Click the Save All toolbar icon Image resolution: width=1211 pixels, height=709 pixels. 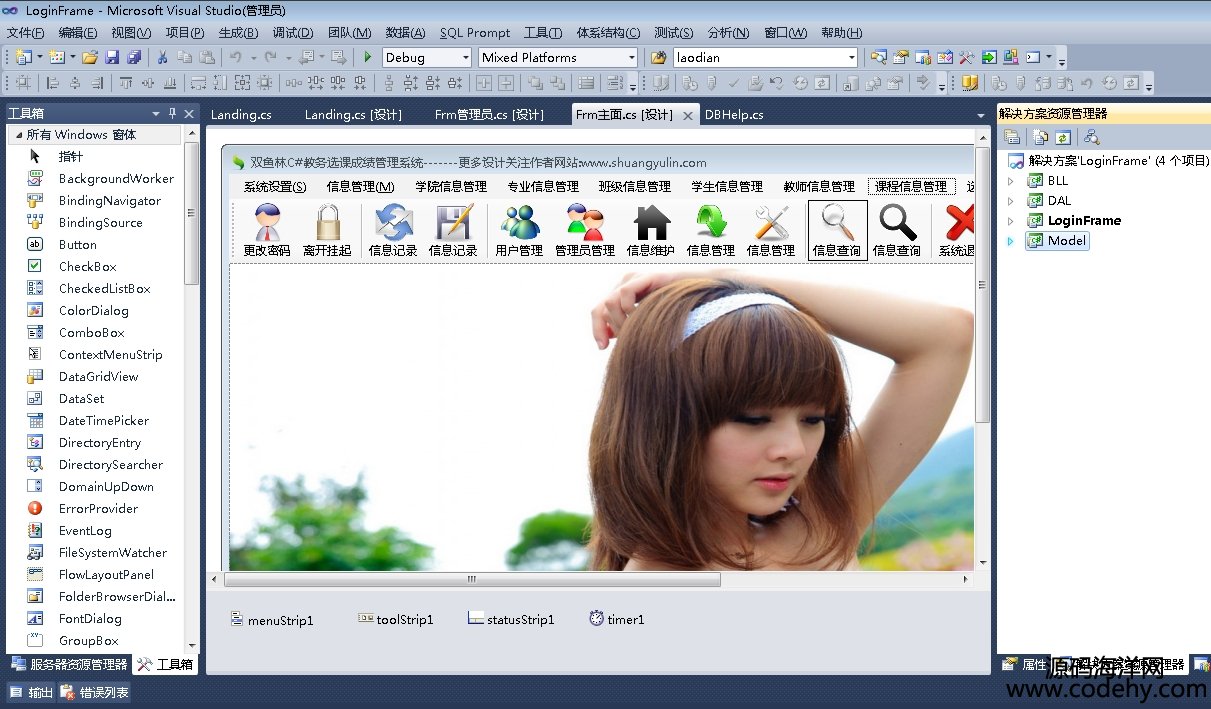tap(134, 57)
